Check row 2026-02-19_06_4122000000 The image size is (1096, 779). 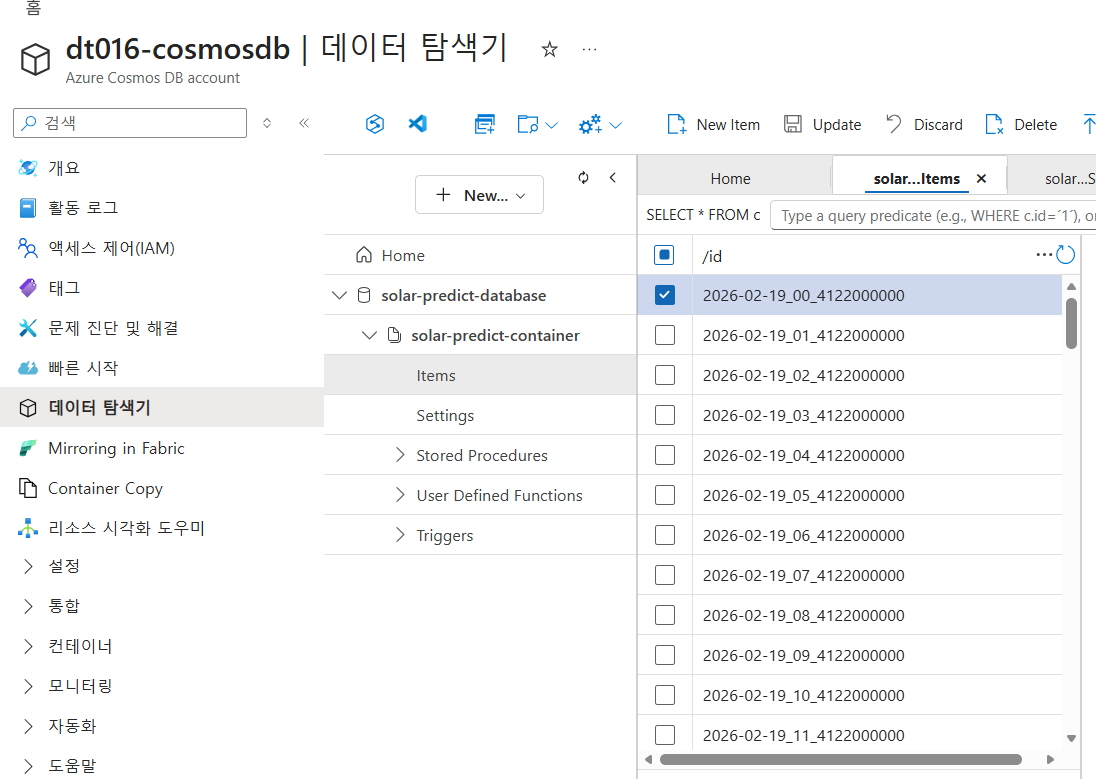[x=665, y=535]
